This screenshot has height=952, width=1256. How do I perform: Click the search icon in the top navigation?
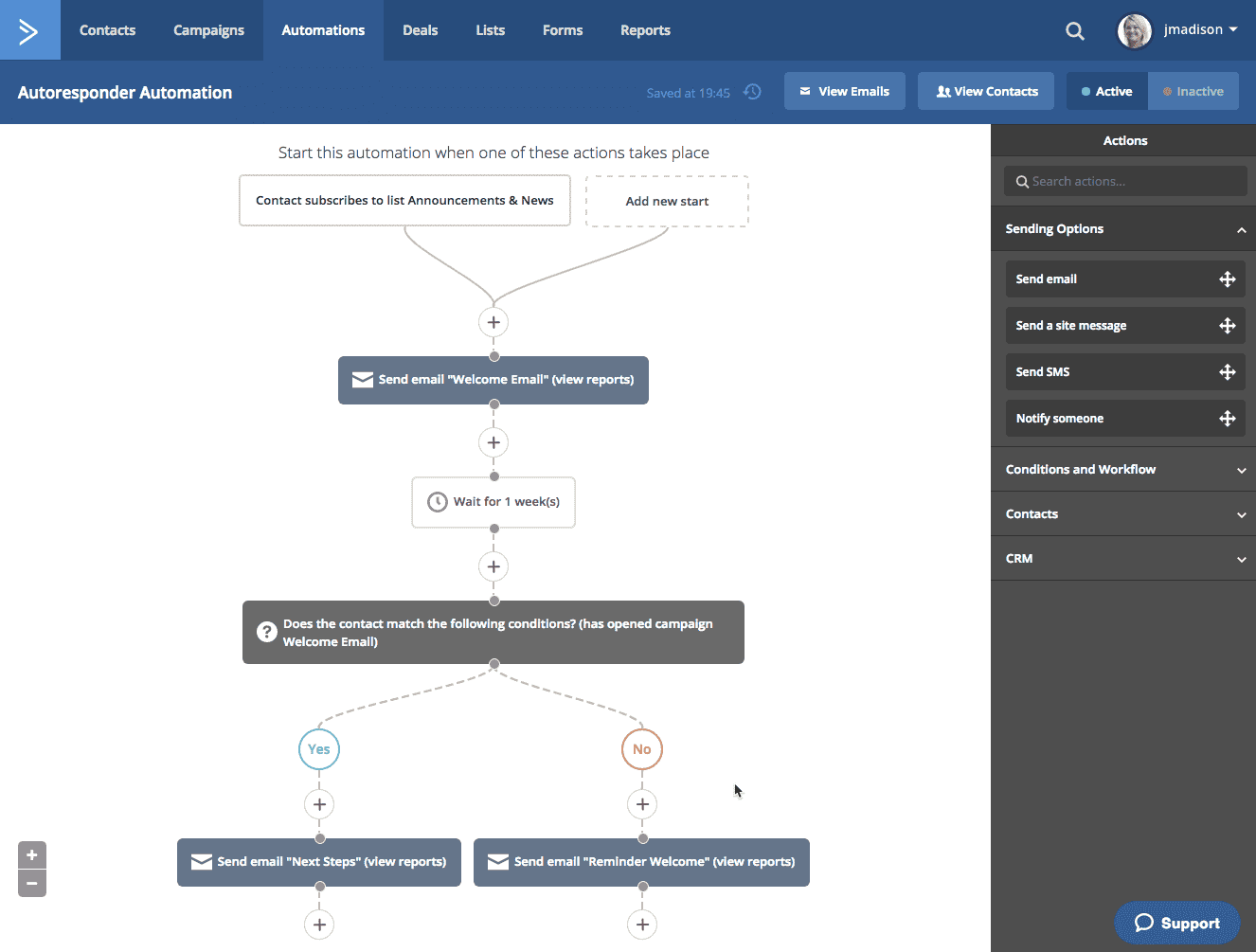[1074, 29]
